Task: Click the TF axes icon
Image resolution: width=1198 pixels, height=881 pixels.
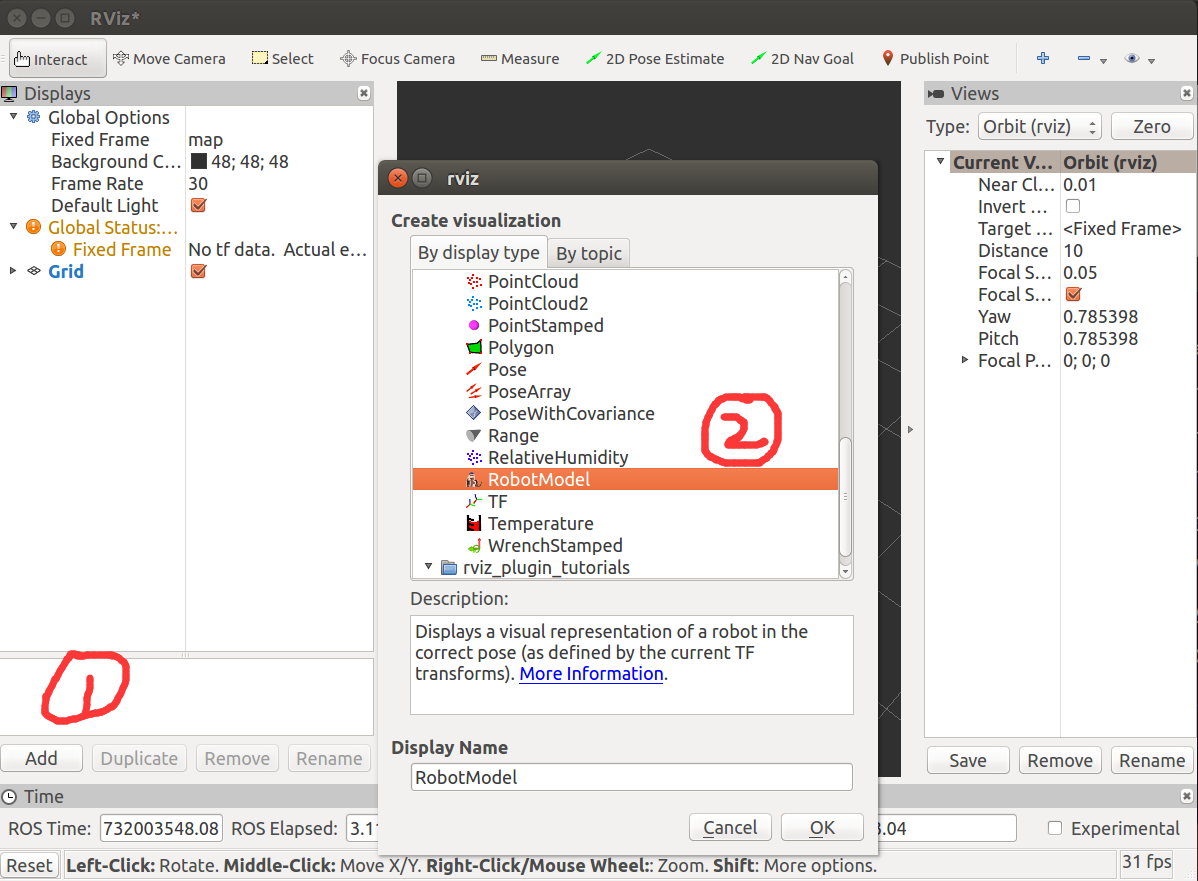Action: click(x=474, y=501)
